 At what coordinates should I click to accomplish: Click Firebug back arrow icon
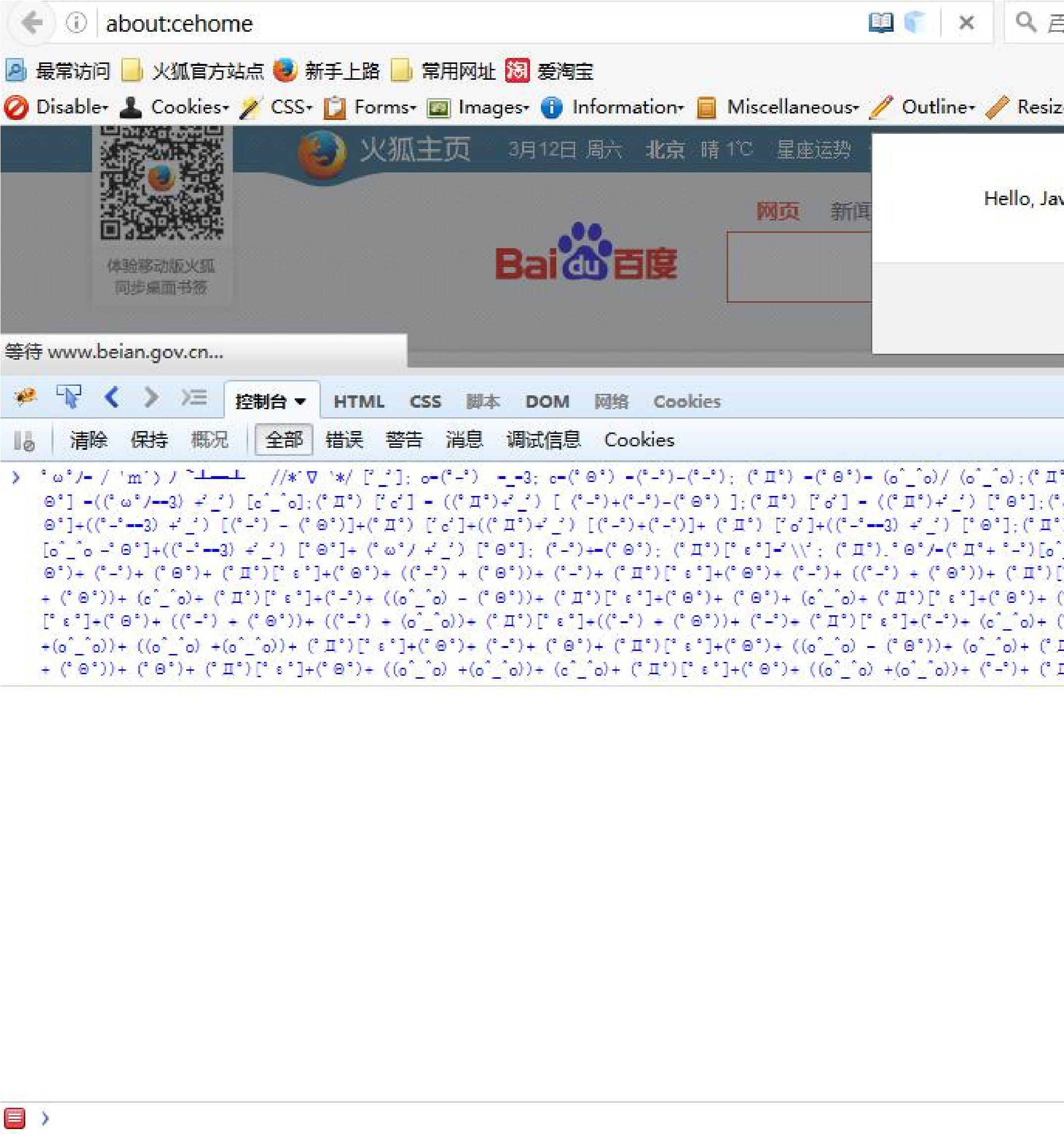112,396
